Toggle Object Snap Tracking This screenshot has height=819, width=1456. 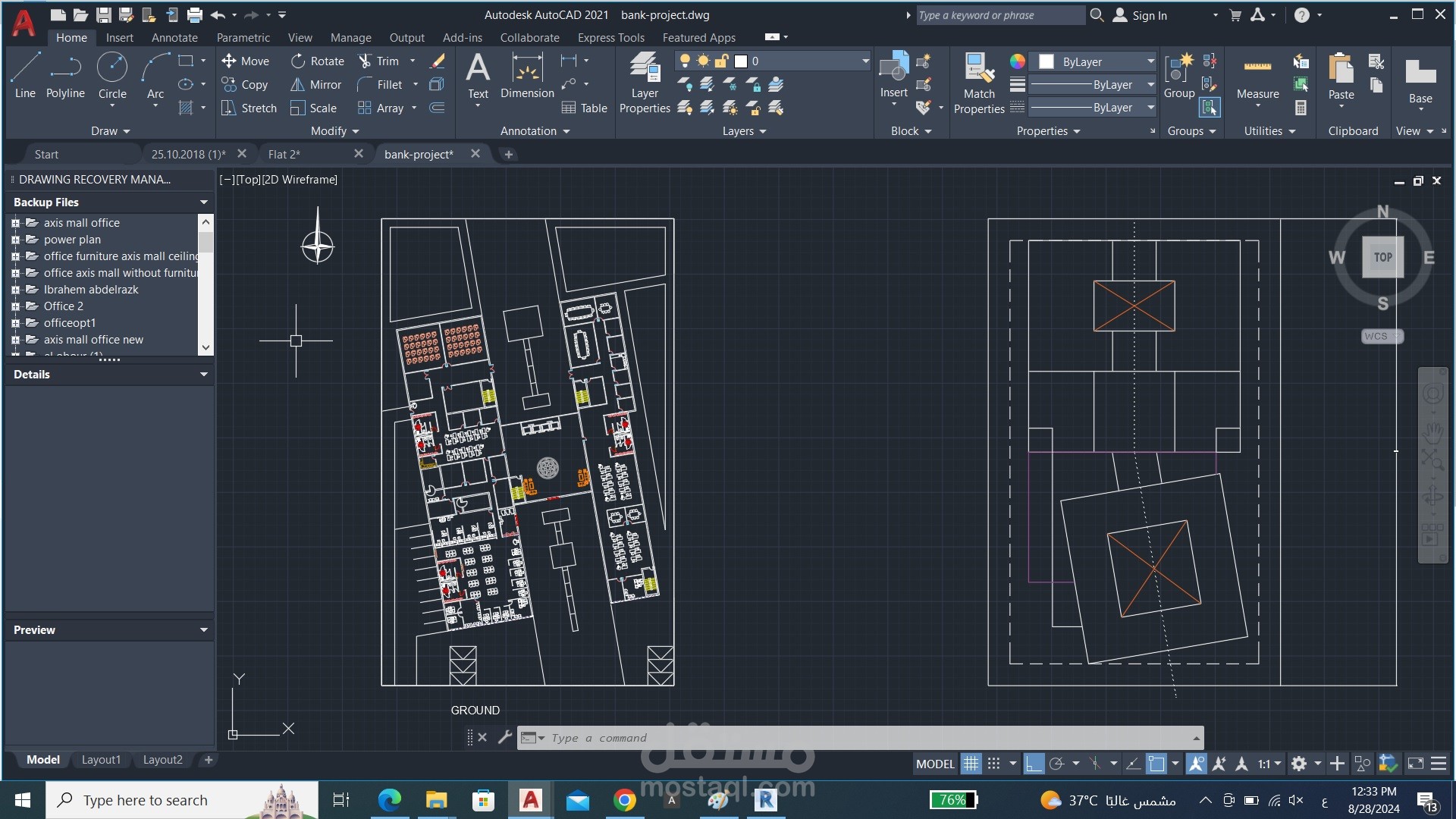pyautogui.click(x=1133, y=764)
